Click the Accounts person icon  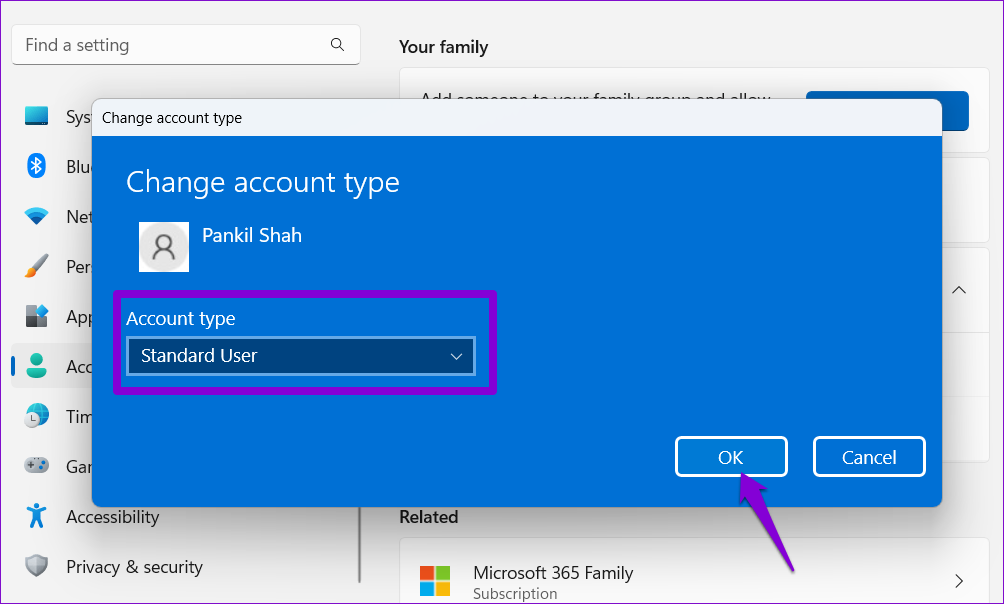(x=37, y=366)
